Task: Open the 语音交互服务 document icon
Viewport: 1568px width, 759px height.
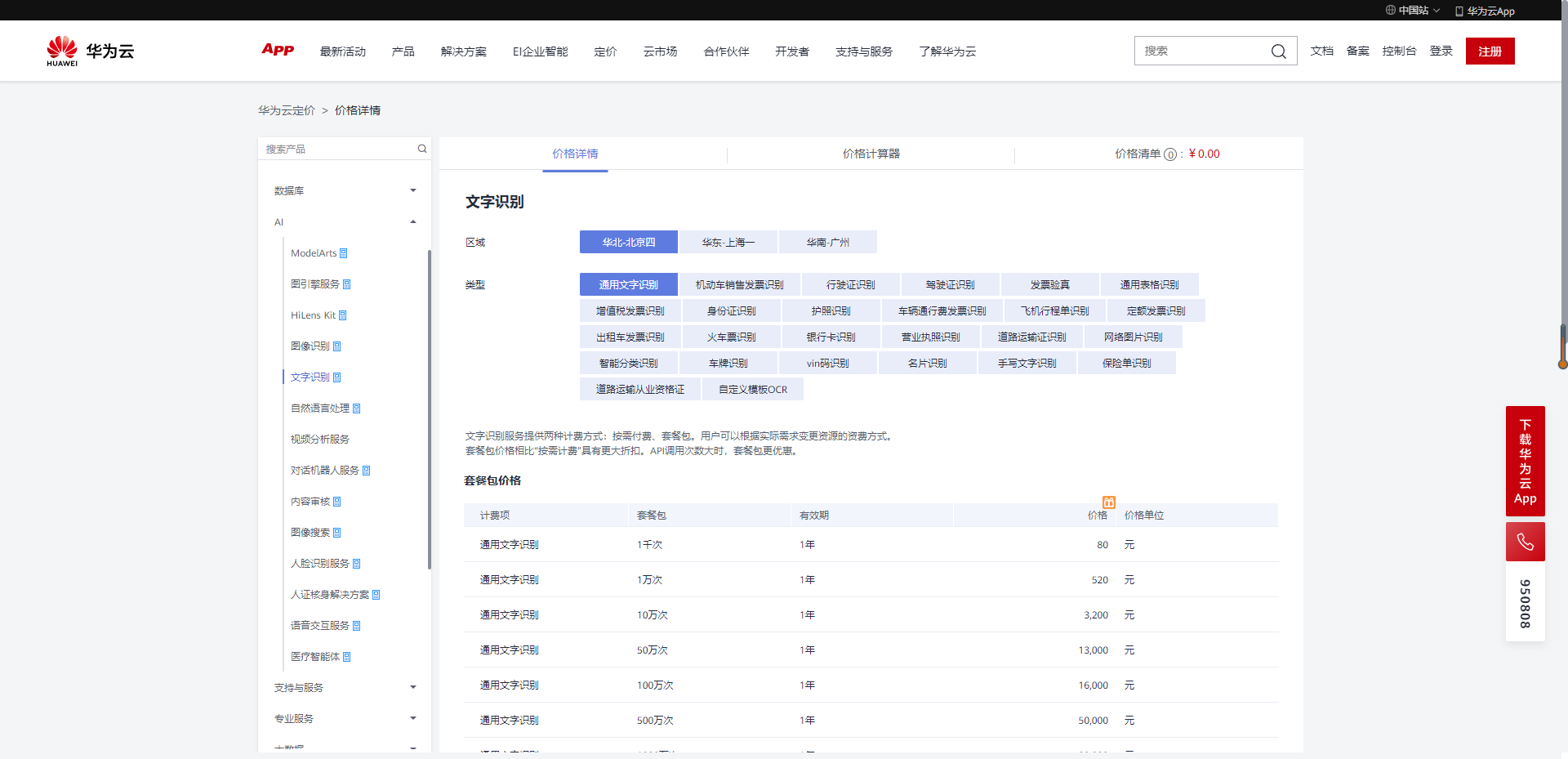Action: (357, 626)
